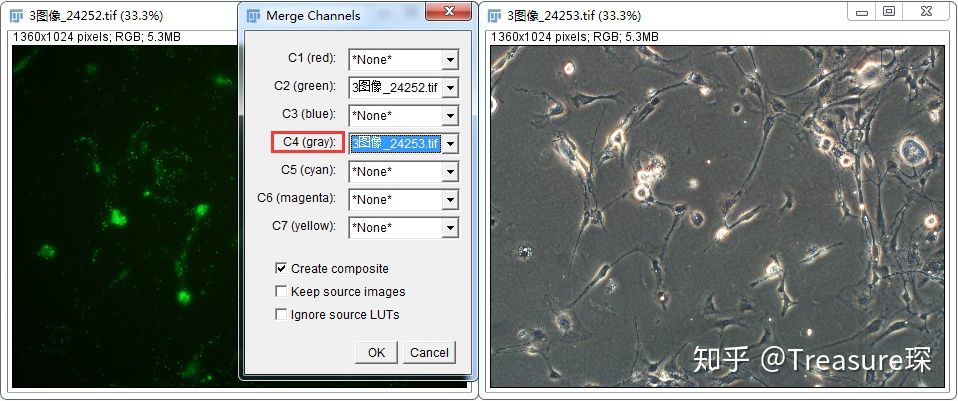
Task: Uncheck Create composite checkbox
Action: pos(281,268)
